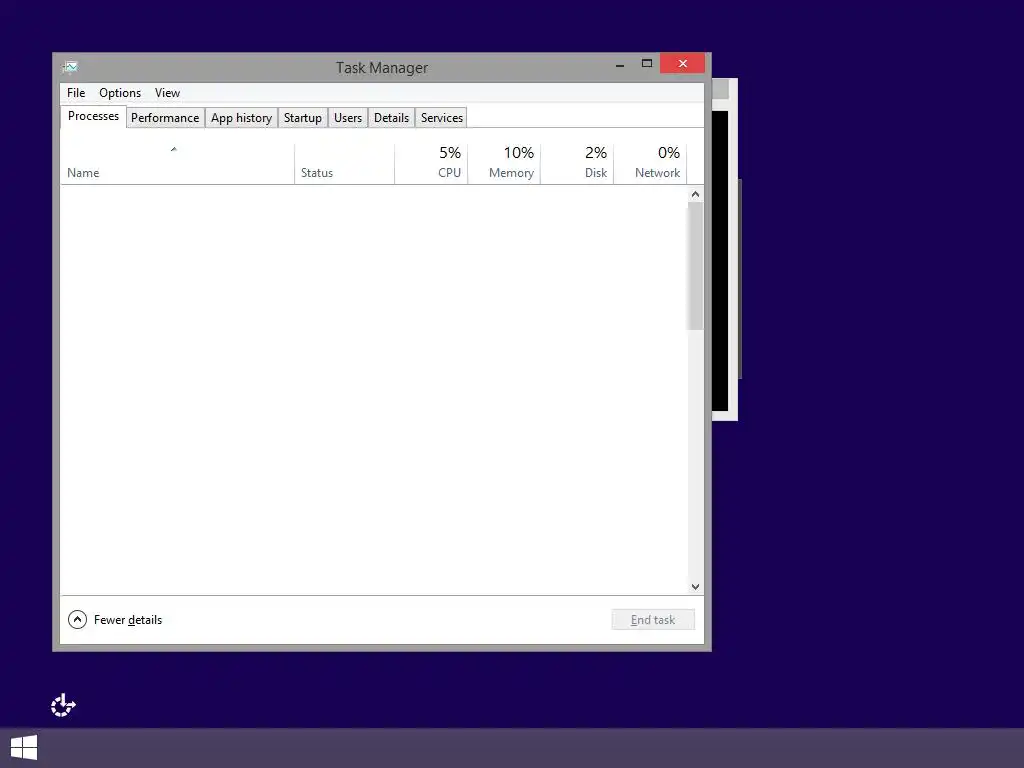Click the scrollbar down arrow

click(696, 586)
